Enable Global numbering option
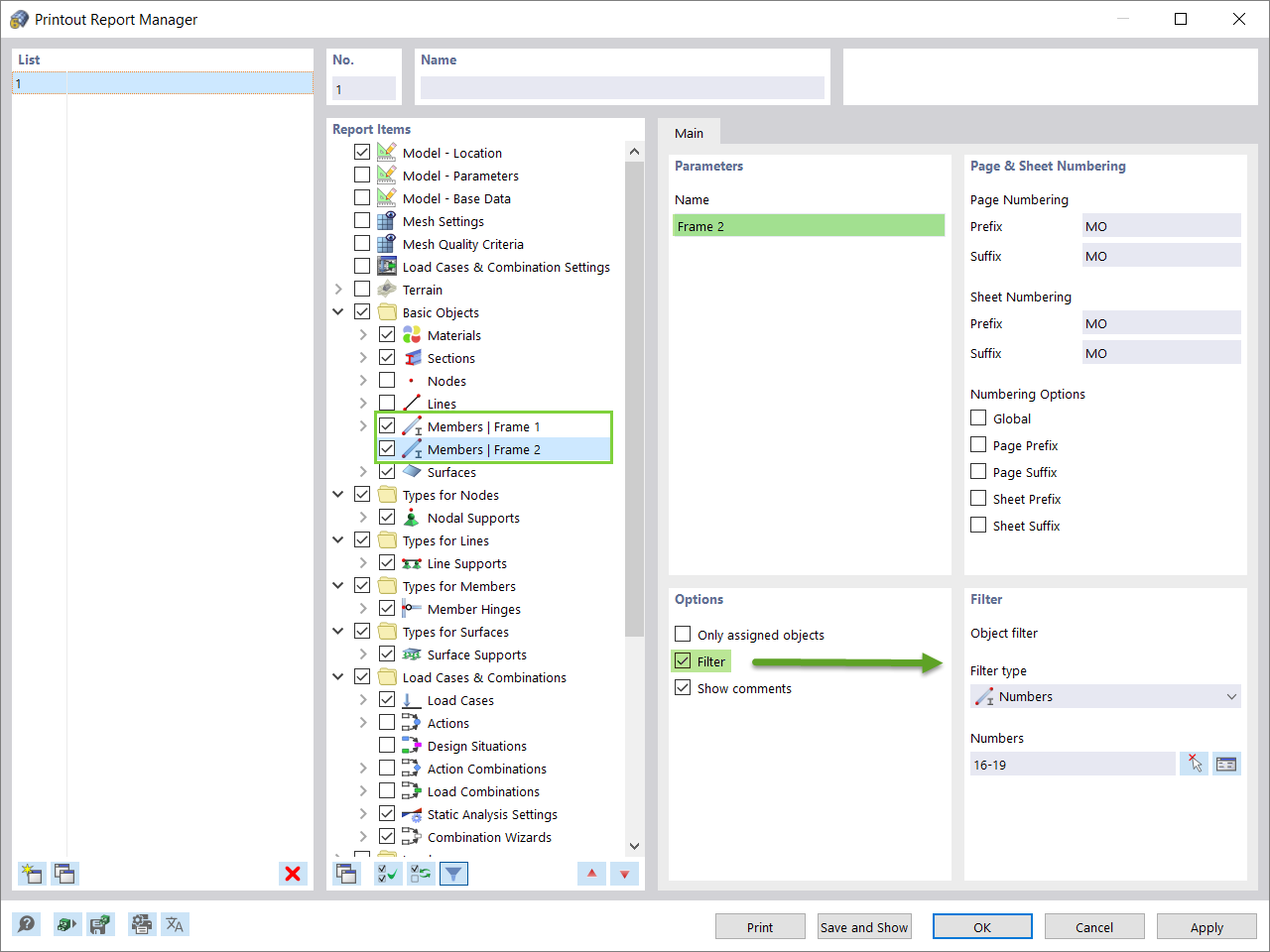 978,418
